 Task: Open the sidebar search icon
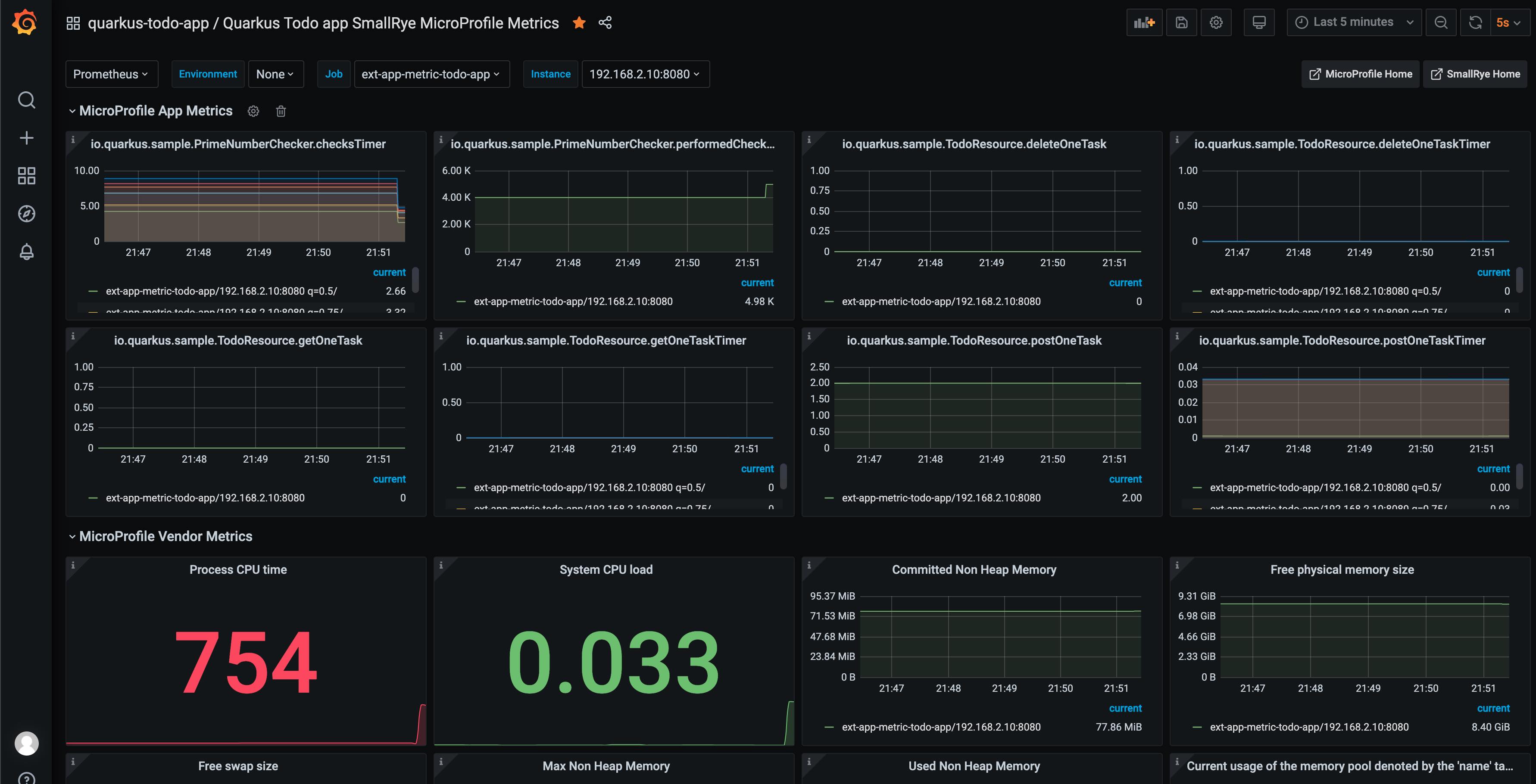[26, 100]
